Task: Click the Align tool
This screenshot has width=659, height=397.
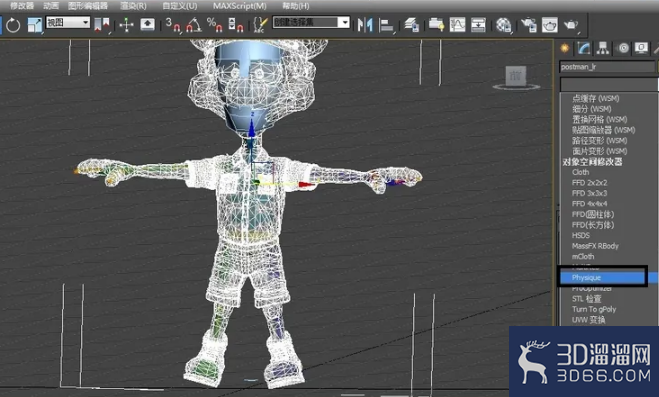Action: pyautogui.click(x=386, y=25)
